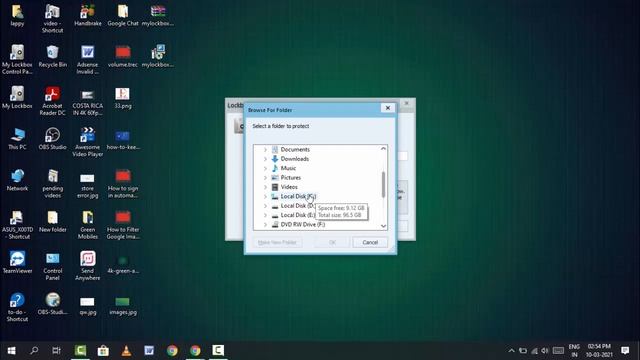640x360 pixels.
Task: Click the Make New Folder button
Action: 277,242
